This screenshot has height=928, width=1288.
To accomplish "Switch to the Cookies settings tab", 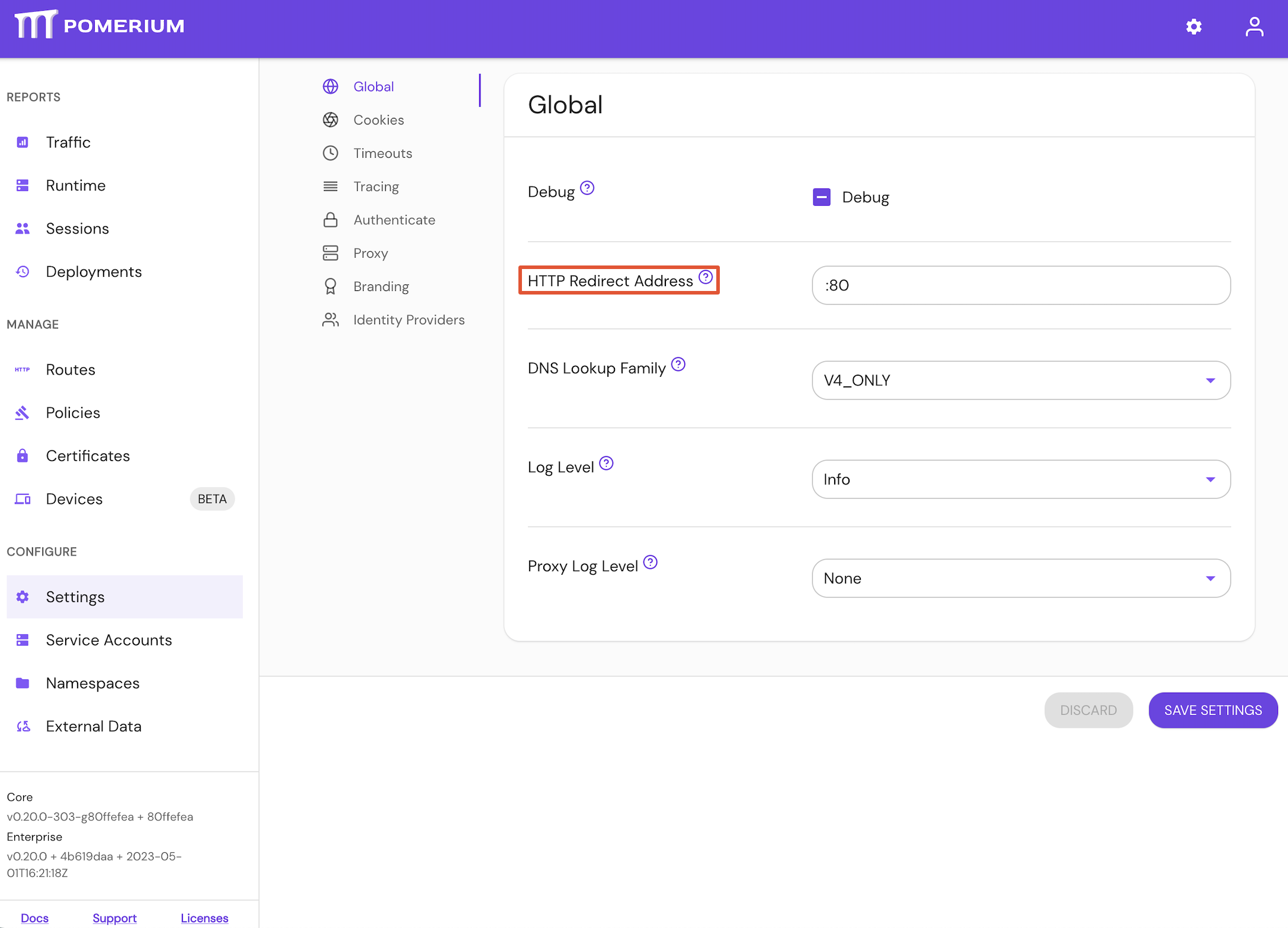I will [x=378, y=120].
